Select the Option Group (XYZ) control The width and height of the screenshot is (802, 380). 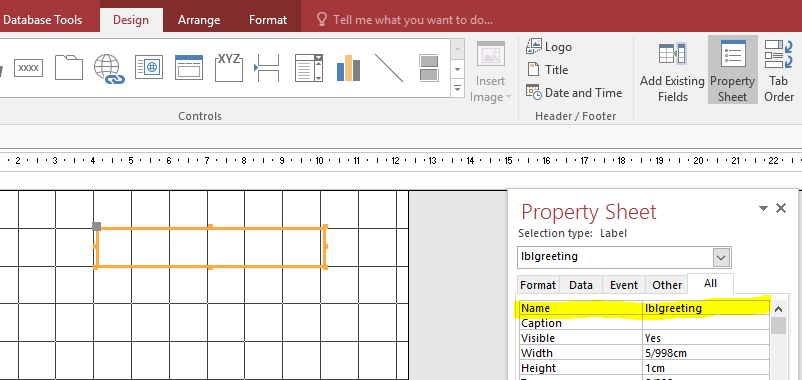click(229, 67)
